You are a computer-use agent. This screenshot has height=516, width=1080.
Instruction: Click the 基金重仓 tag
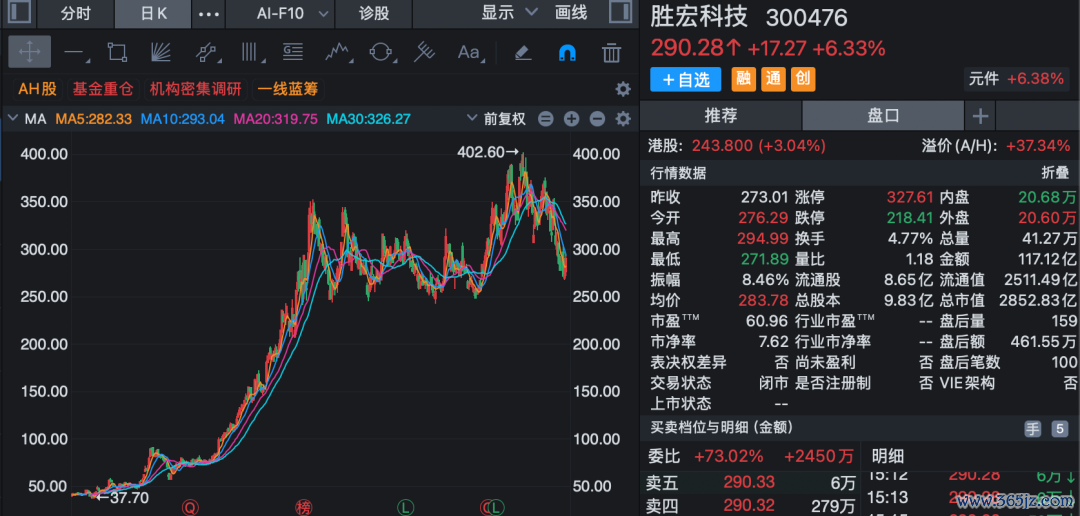click(102, 89)
